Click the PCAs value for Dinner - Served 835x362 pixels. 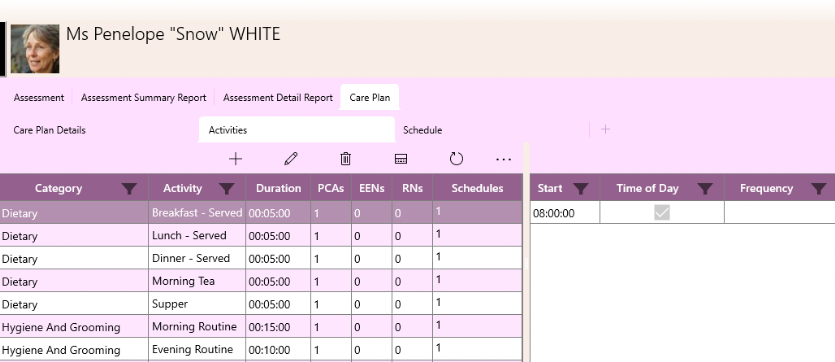[331, 259]
